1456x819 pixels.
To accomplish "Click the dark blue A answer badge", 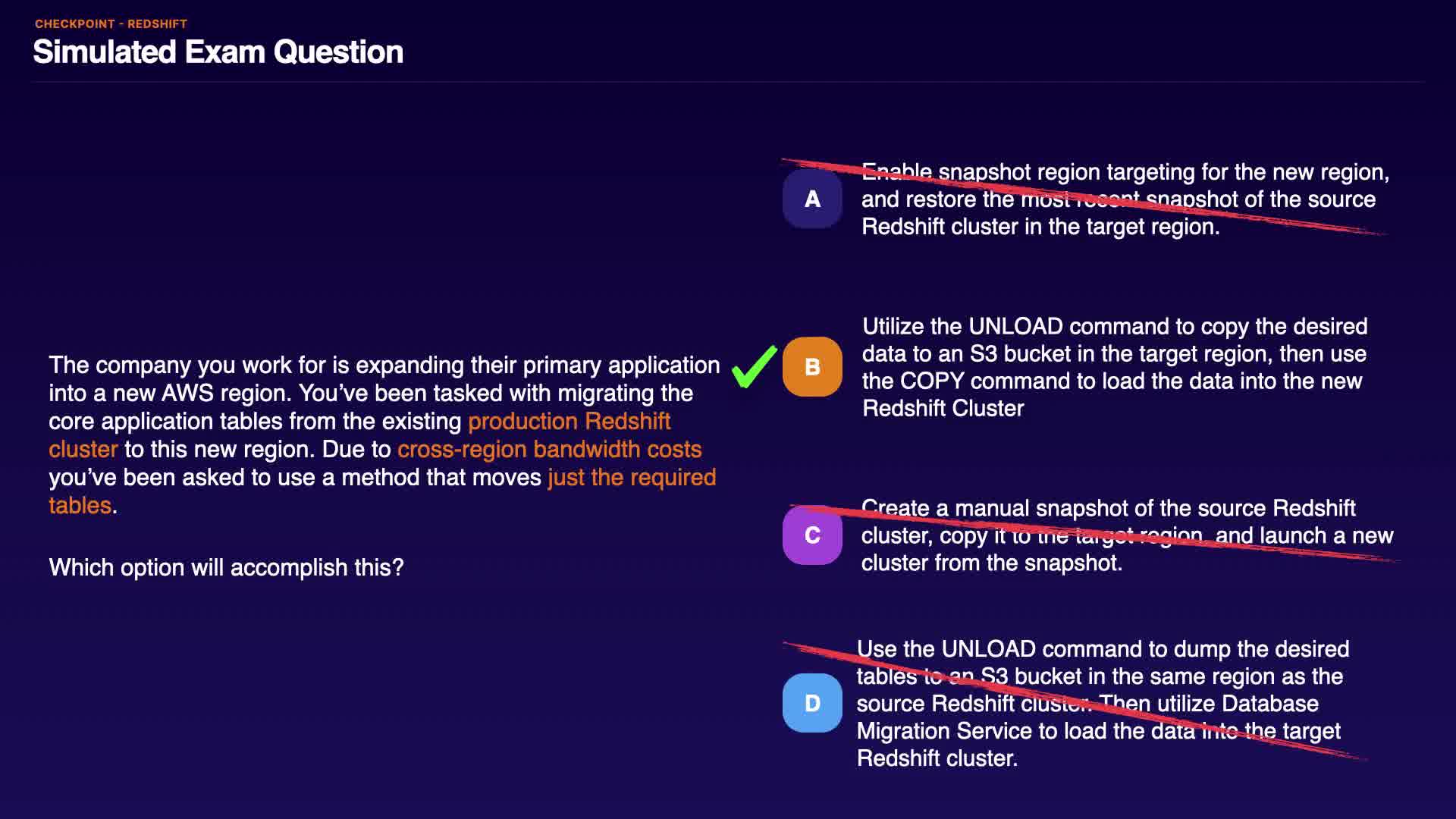I will (812, 199).
